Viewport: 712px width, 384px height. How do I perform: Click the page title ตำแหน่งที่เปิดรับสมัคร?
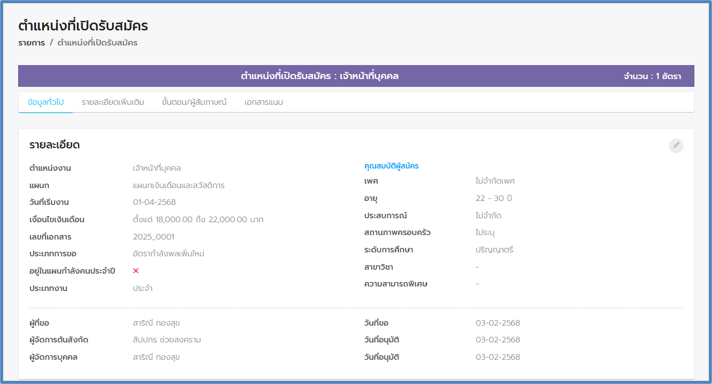point(83,25)
